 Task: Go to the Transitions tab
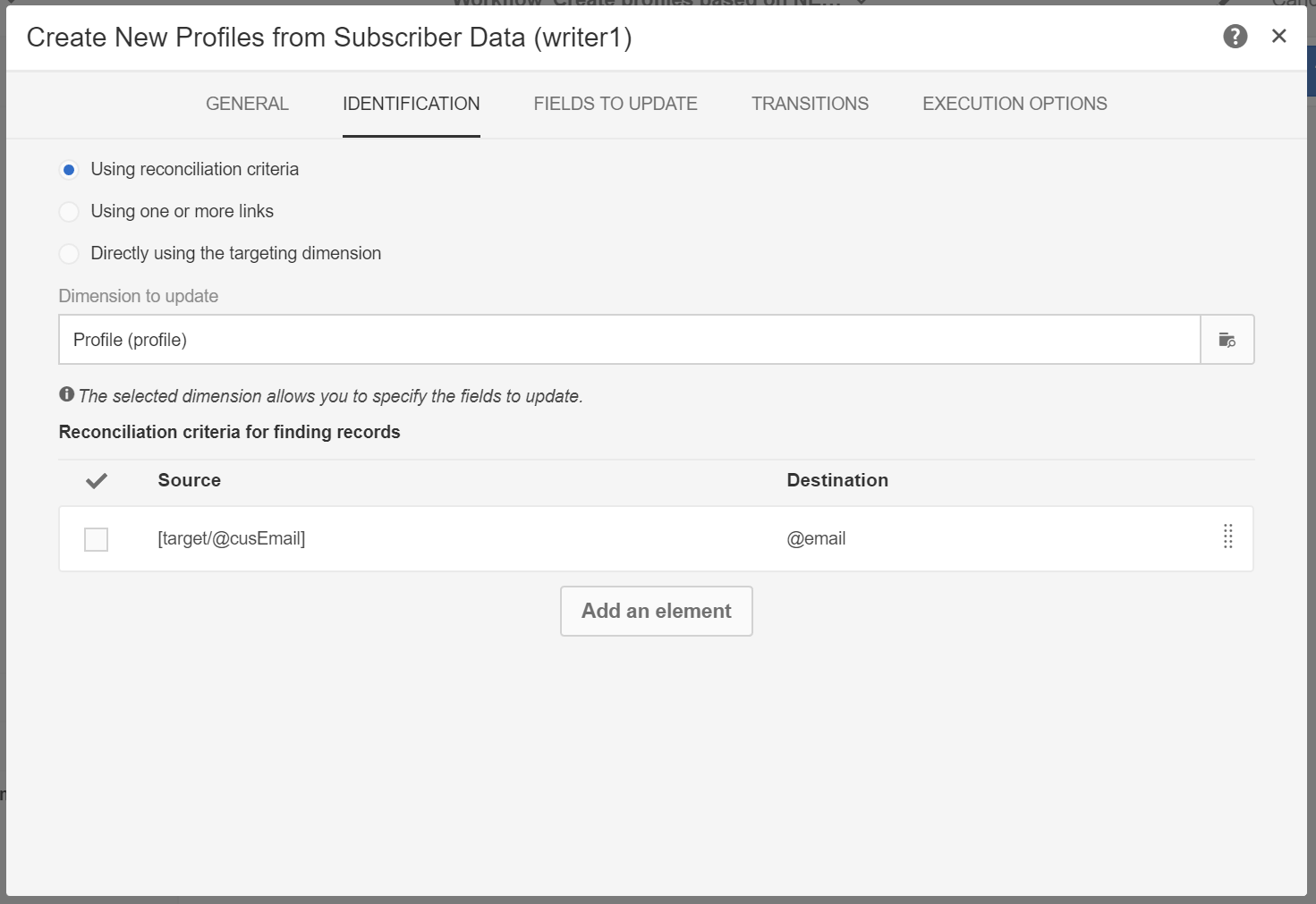click(x=810, y=104)
